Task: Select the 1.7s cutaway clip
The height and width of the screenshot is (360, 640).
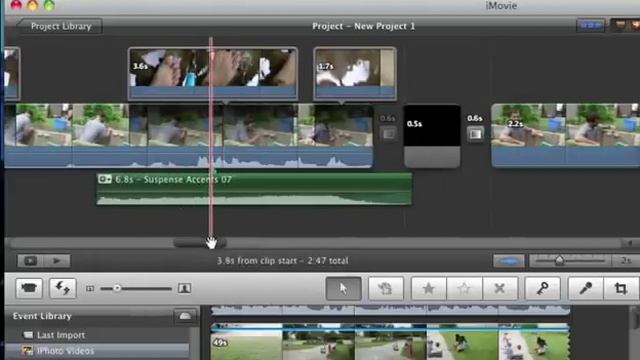Action: (355, 73)
